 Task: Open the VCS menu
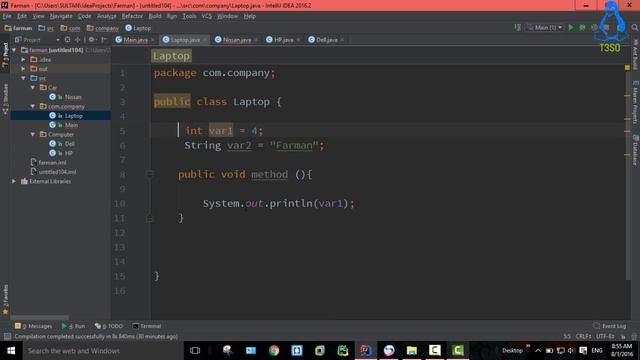click(207, 16)
